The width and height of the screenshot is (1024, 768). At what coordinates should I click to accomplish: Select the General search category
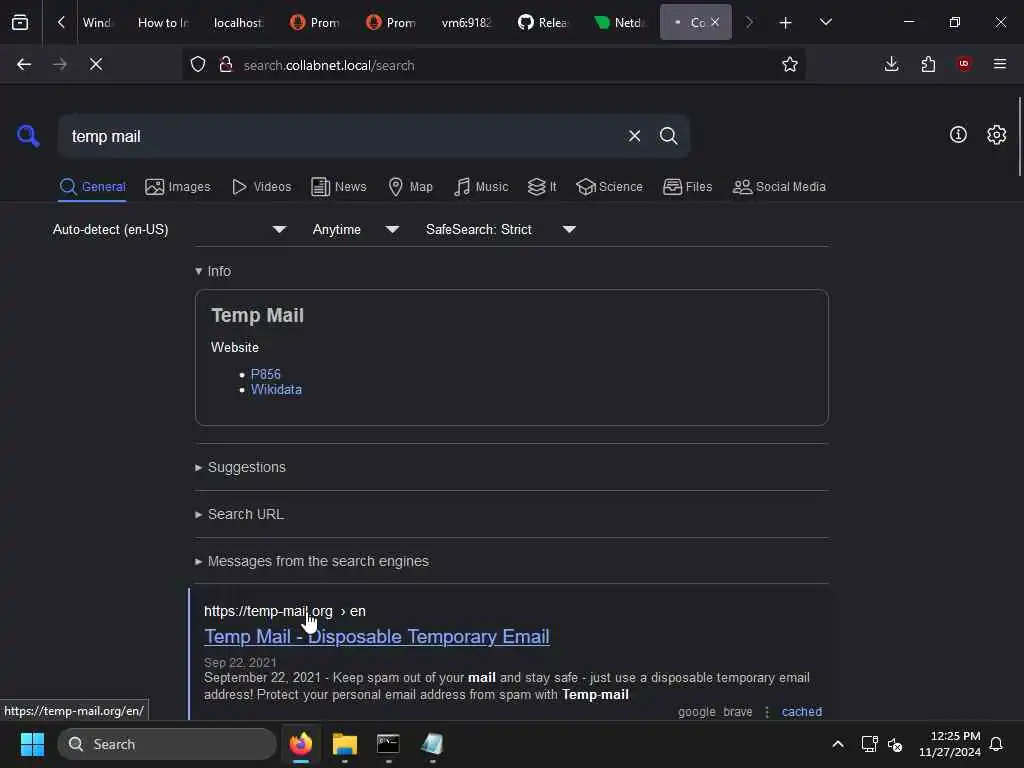click(x=93, y=187)
